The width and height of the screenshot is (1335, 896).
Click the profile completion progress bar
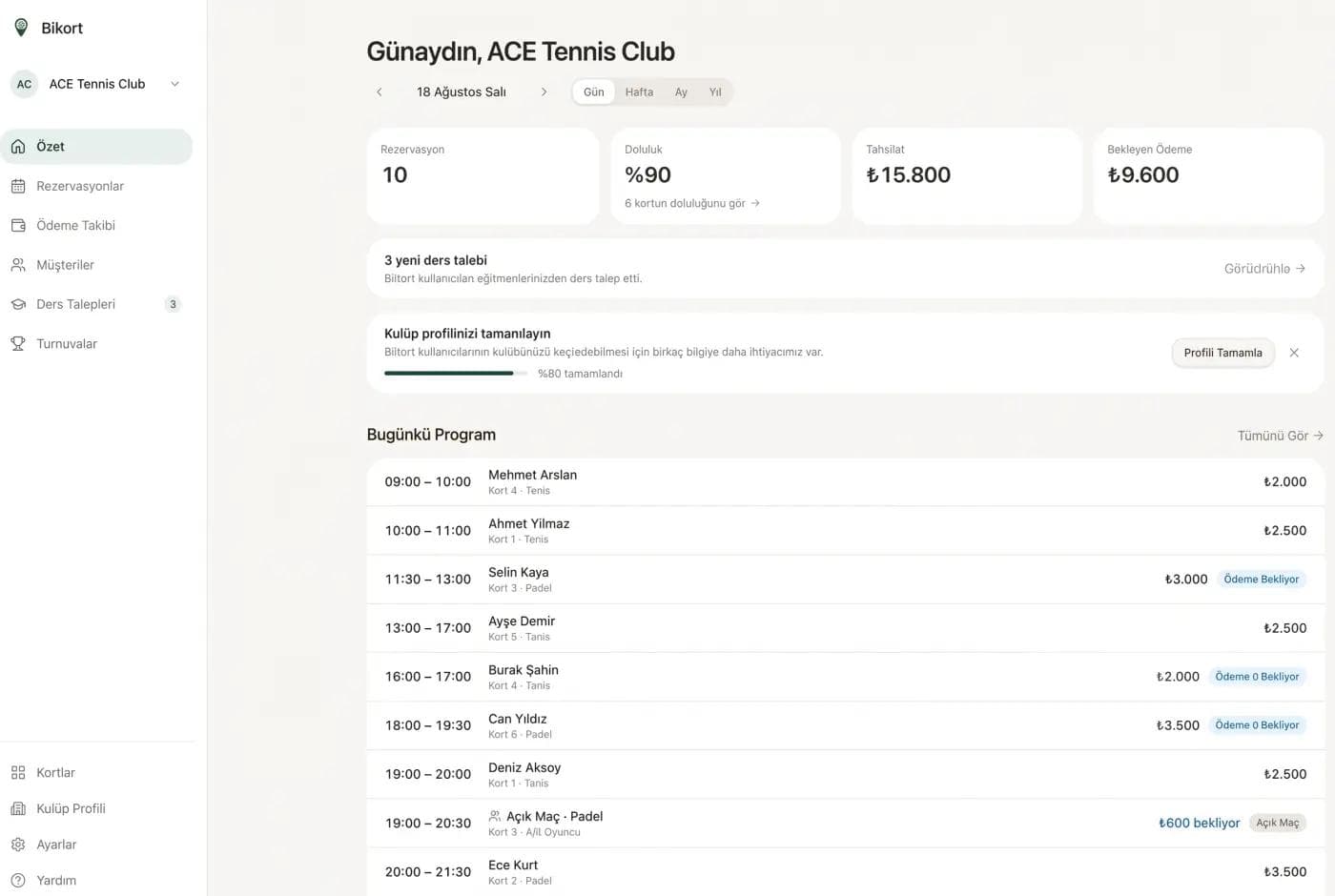pos(456,374)
